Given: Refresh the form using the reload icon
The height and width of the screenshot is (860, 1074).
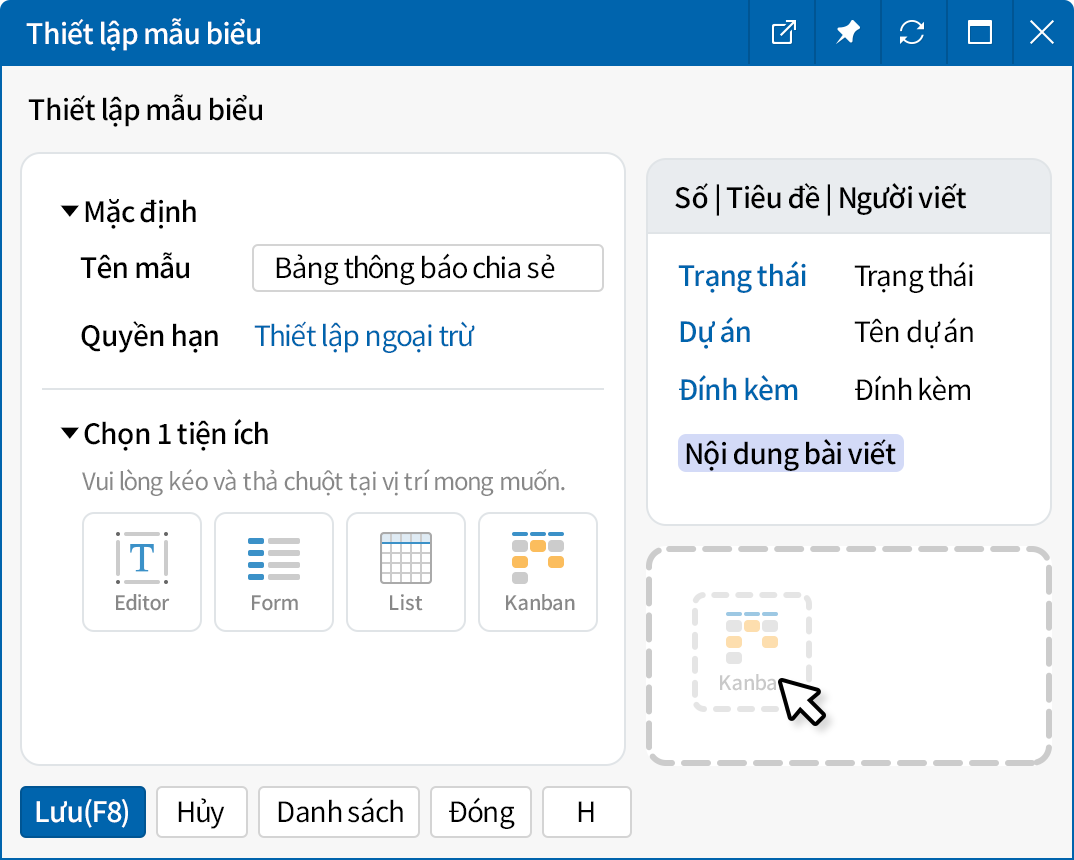Looking at the screenshot, I should pos(912,33).
